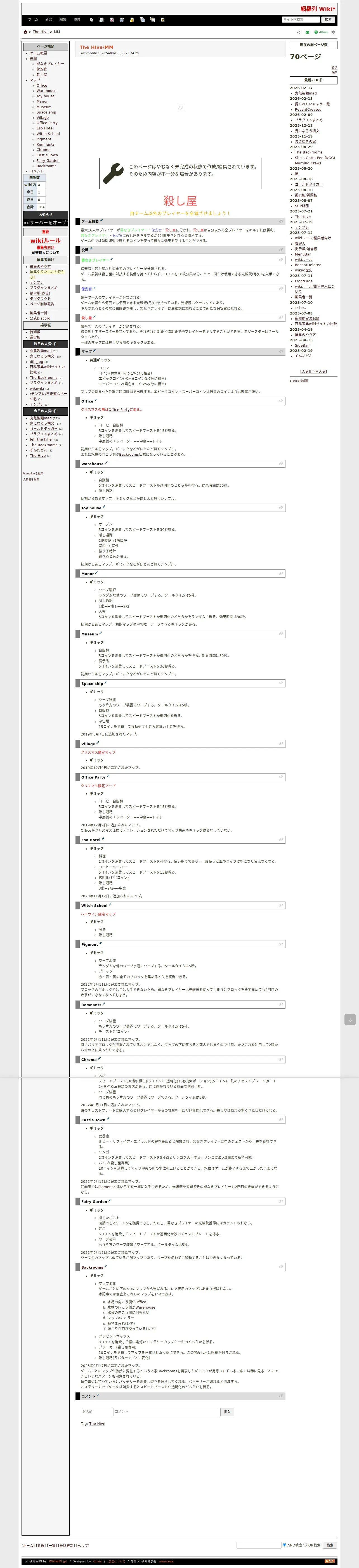Image resolution: width=359 pixels, height=1568 pixels.
Task: Edit the 罪なきプレイヤー section with its pencil
Action: (x=111, y=259)
